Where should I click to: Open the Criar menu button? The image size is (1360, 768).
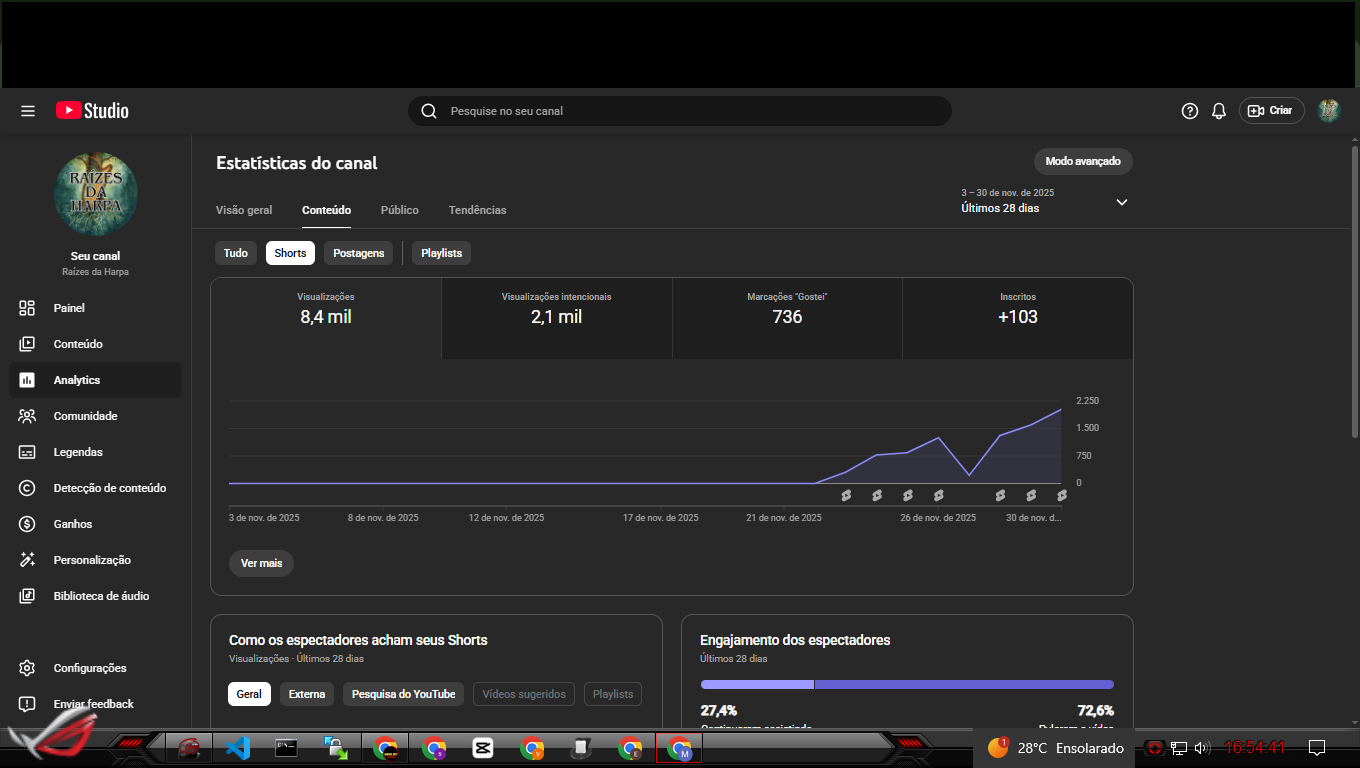(x=1271, y=111)
